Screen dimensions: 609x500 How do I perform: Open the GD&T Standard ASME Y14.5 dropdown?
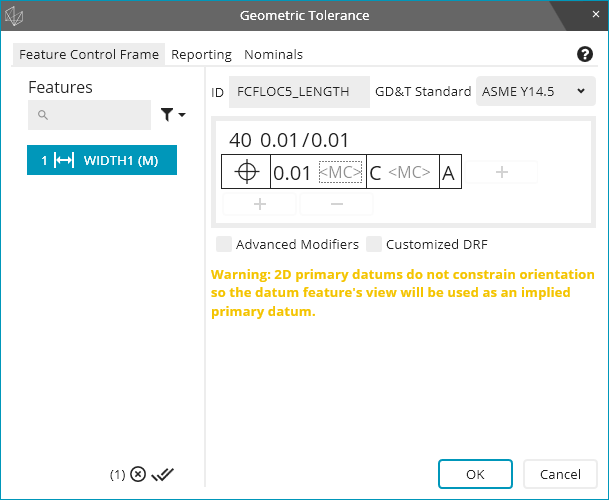535,91
